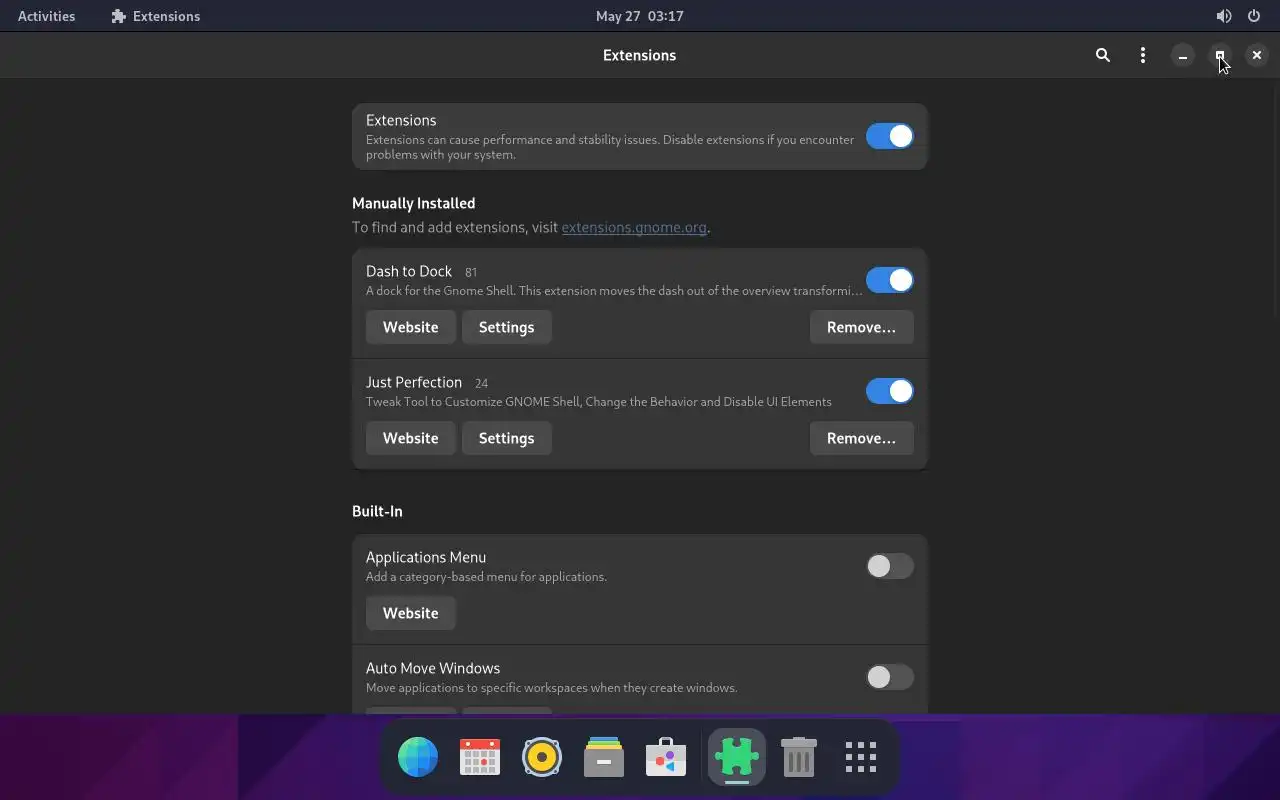Enable the Auto Move Windows extension
Image resolution: width=1280 pixels, height=800 pixels.
point(889,677)
